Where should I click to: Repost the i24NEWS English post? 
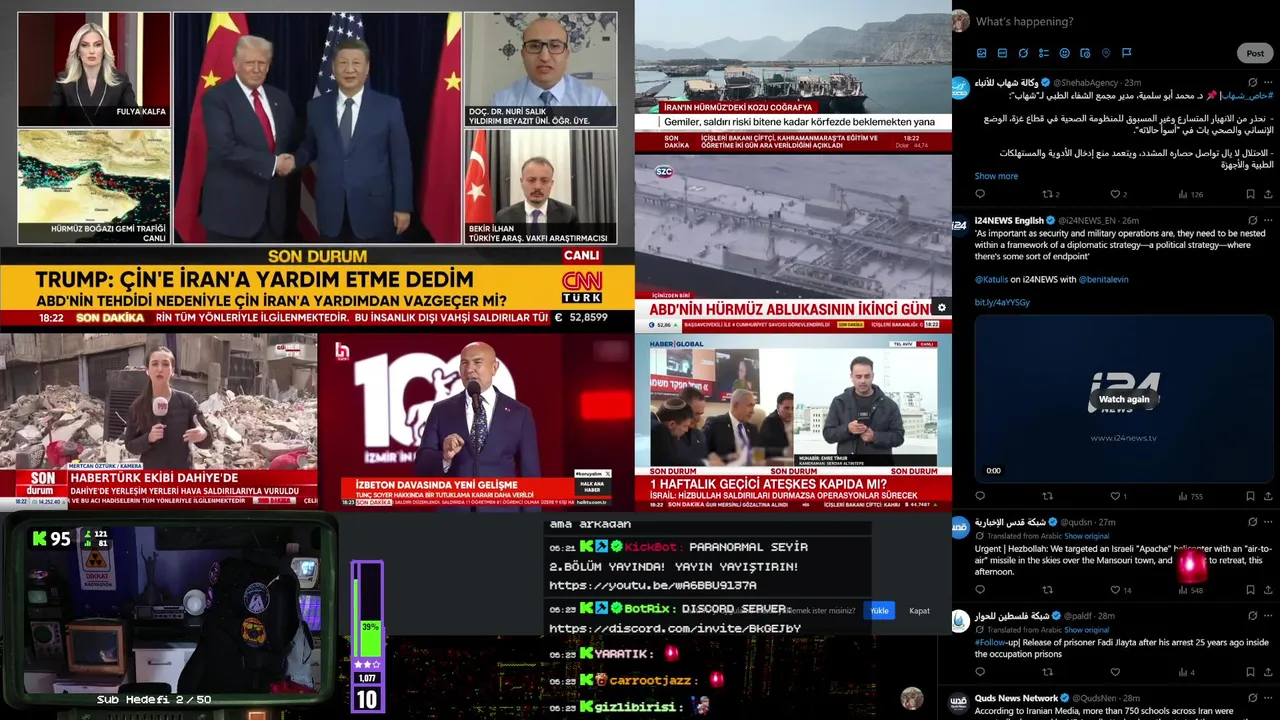tap(1047, 496)
